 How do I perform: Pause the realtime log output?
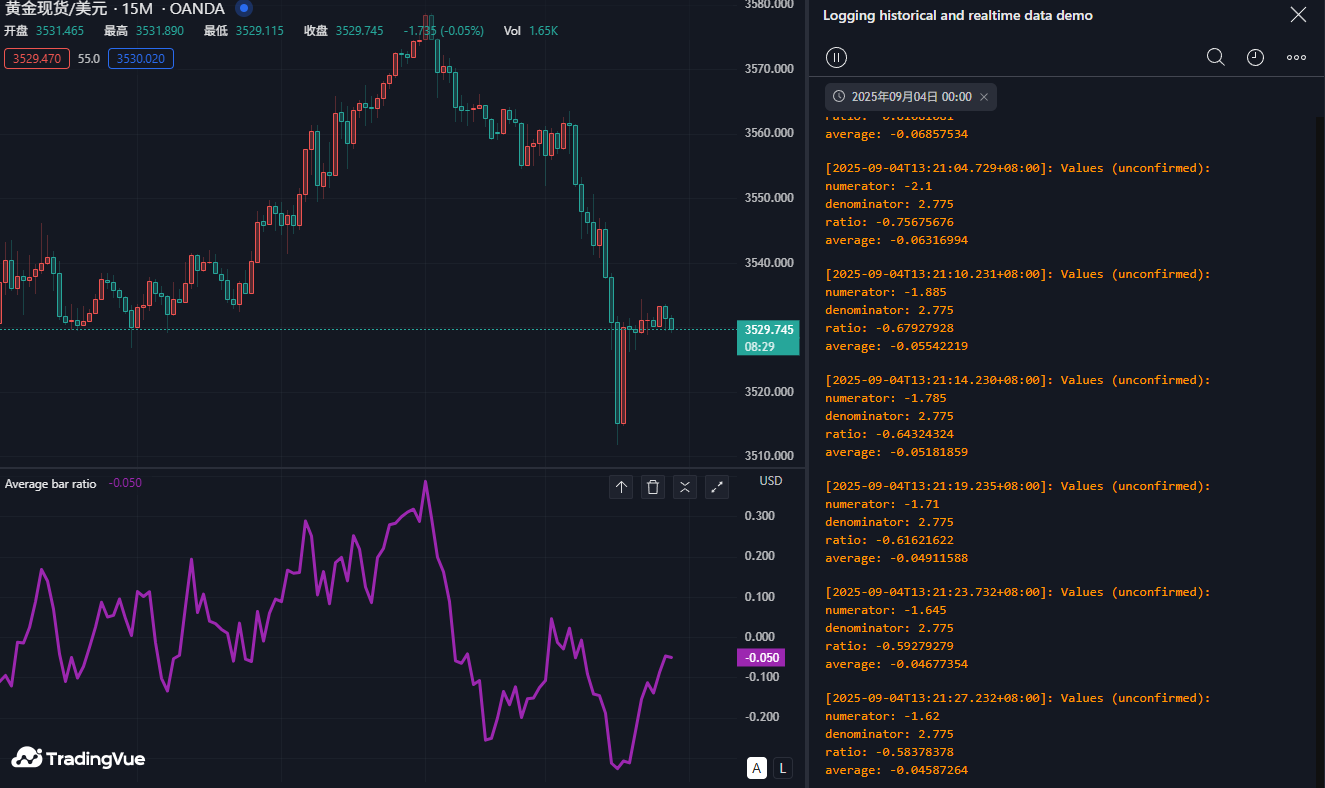coord(836,58)
